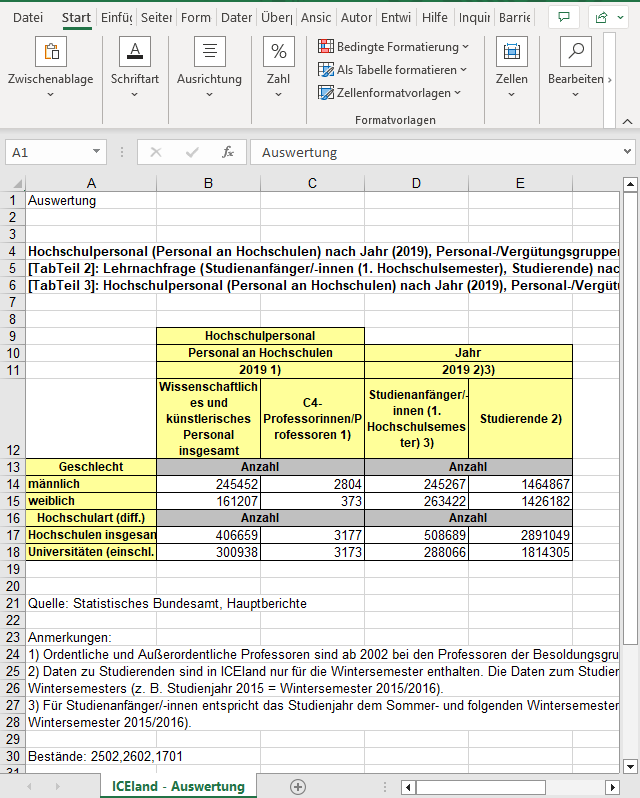Expand the Als Tabelle formatieren dropdown

click(393, 70)
